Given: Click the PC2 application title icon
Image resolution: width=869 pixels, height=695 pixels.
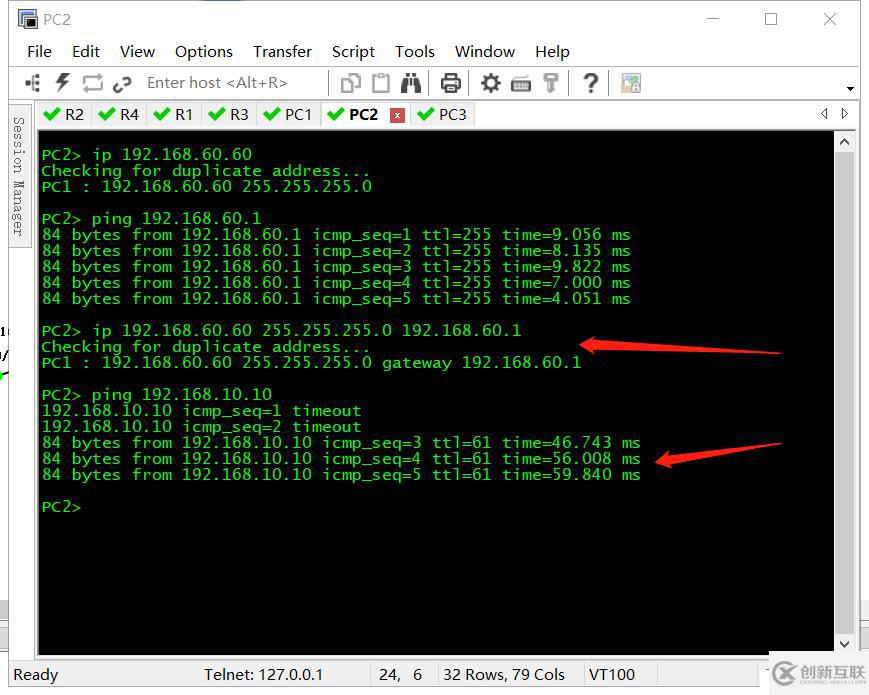Looking at the screenshot, I should coord(28,19).
